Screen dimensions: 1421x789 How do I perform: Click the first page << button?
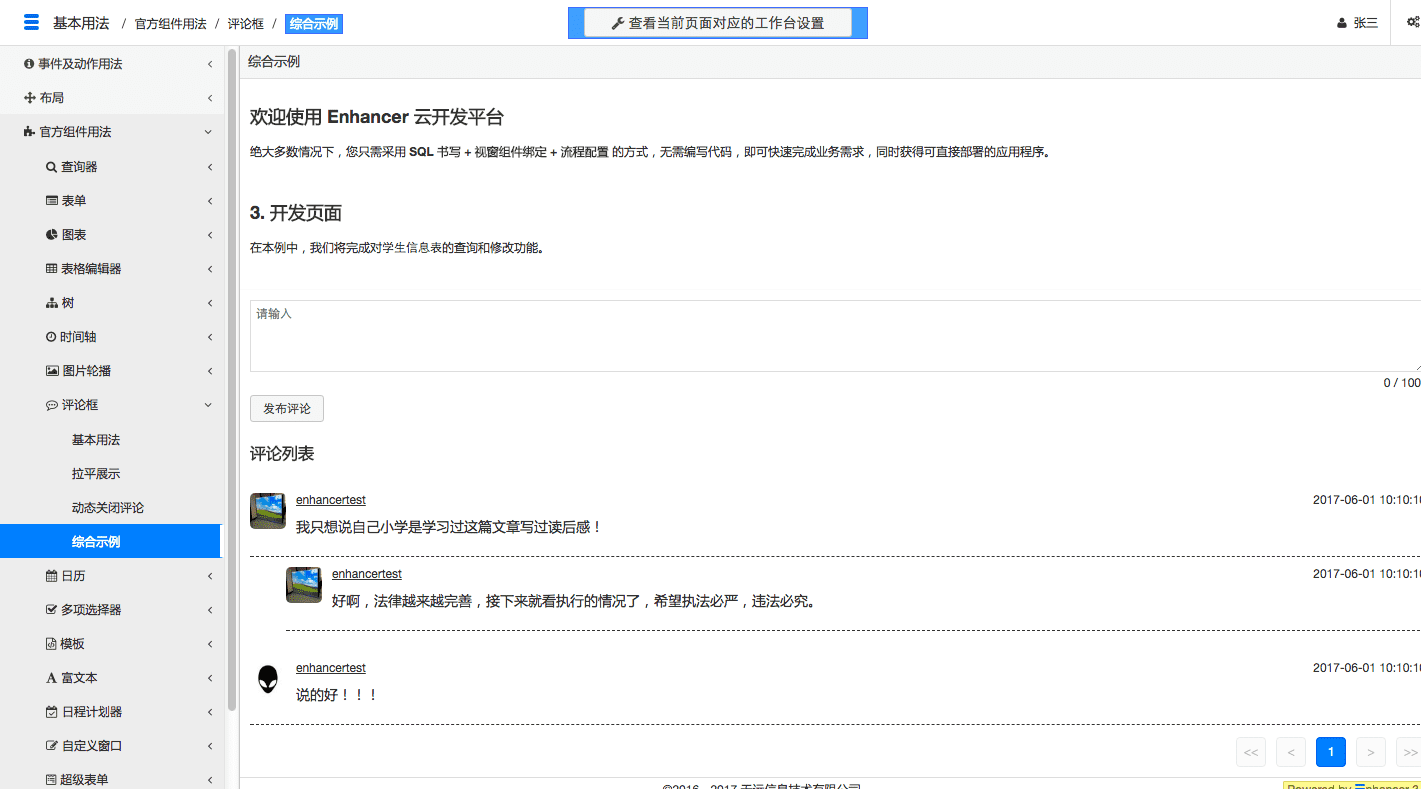click(1251, 752)
